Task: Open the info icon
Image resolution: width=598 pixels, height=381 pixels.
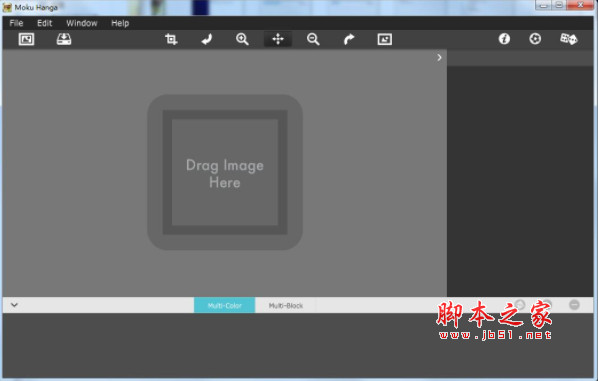Action: coord(504,39)
